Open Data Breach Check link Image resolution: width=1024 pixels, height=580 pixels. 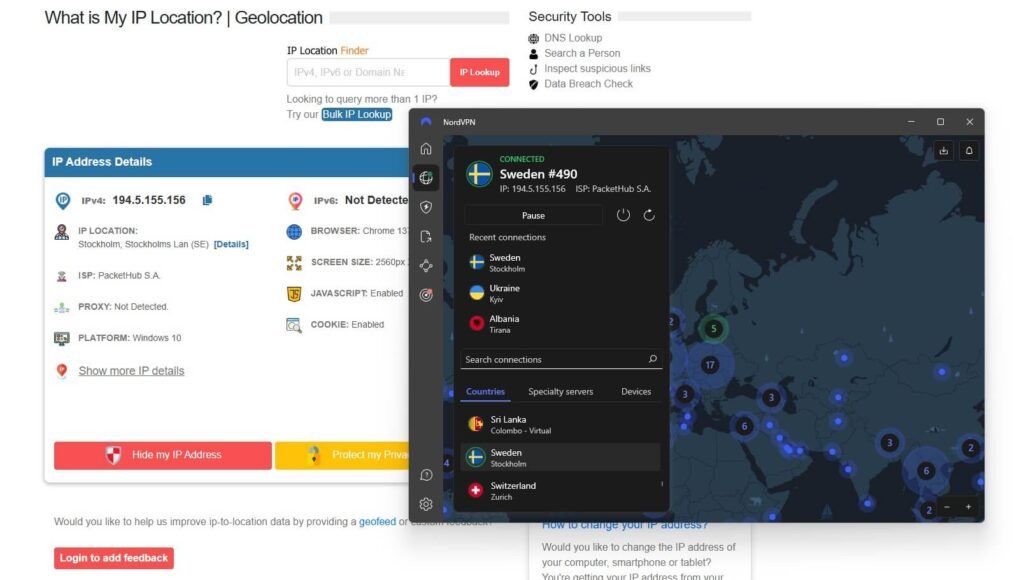coord(588,84)
